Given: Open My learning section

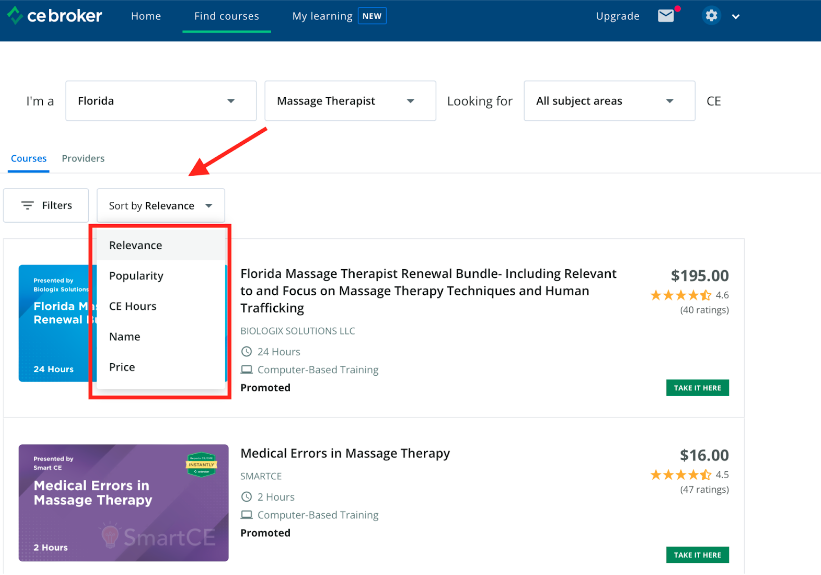Looking at the screenshot, I should pyautogui.click(x=322, y=16).
